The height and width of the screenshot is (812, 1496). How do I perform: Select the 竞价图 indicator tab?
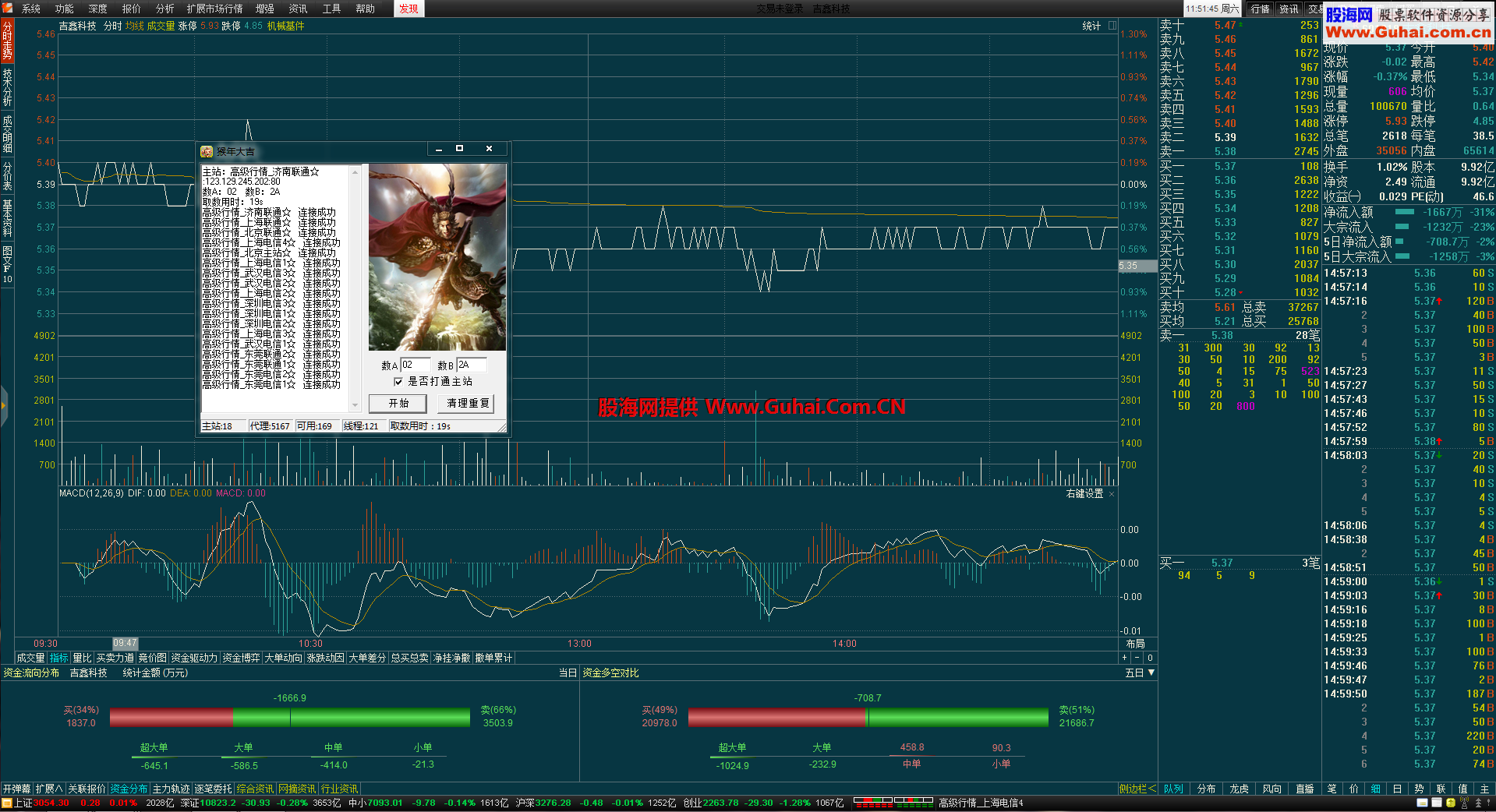coord(153,658)
